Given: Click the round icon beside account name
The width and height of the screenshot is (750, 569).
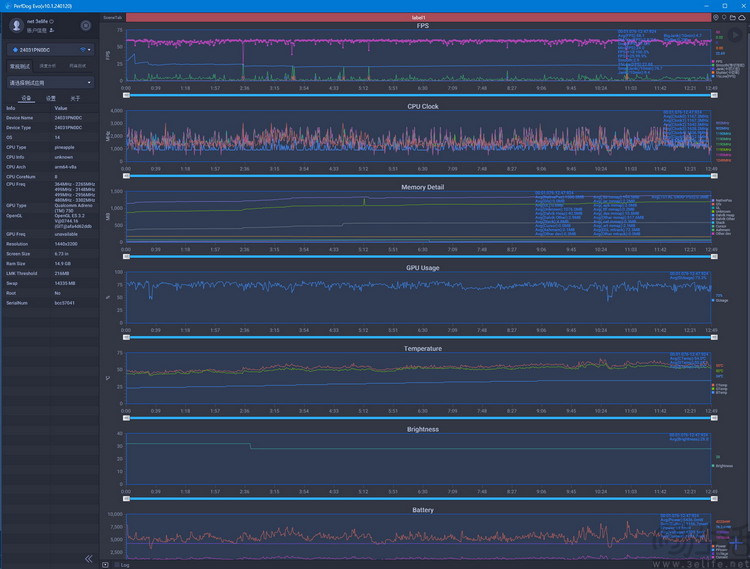Looking at the screenshot, I should [x=85, y=25].
